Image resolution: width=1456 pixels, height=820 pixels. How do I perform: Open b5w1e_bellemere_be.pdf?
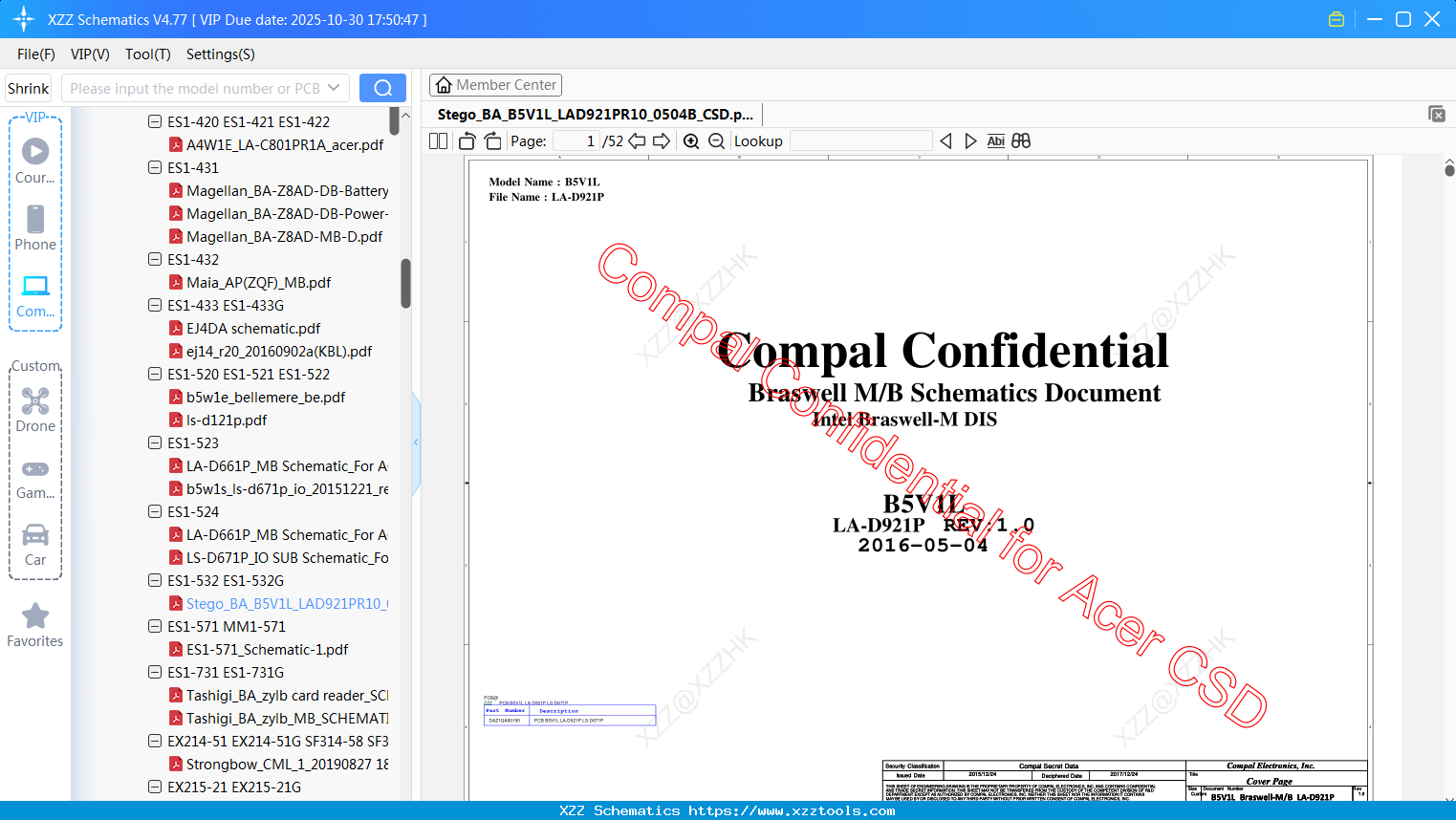[x=257, y=398]
